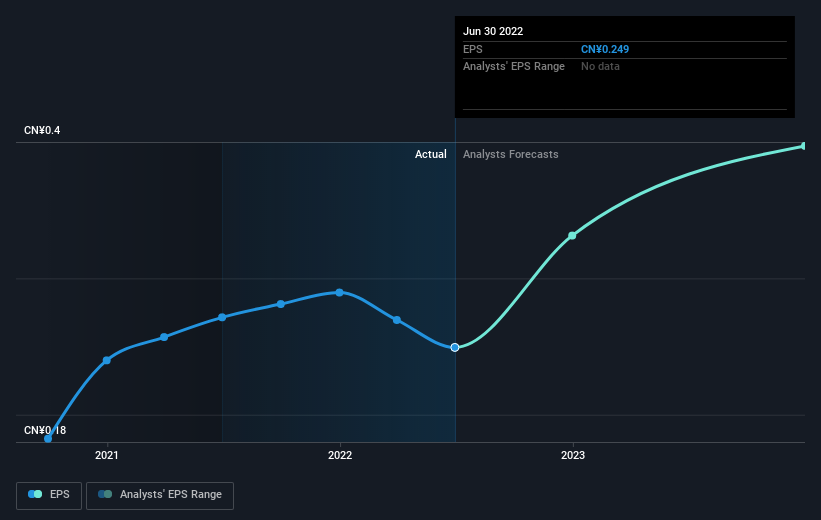Click the 'Actual' label
The height and width of the screenshot is (520, 821).
point(431,154)
